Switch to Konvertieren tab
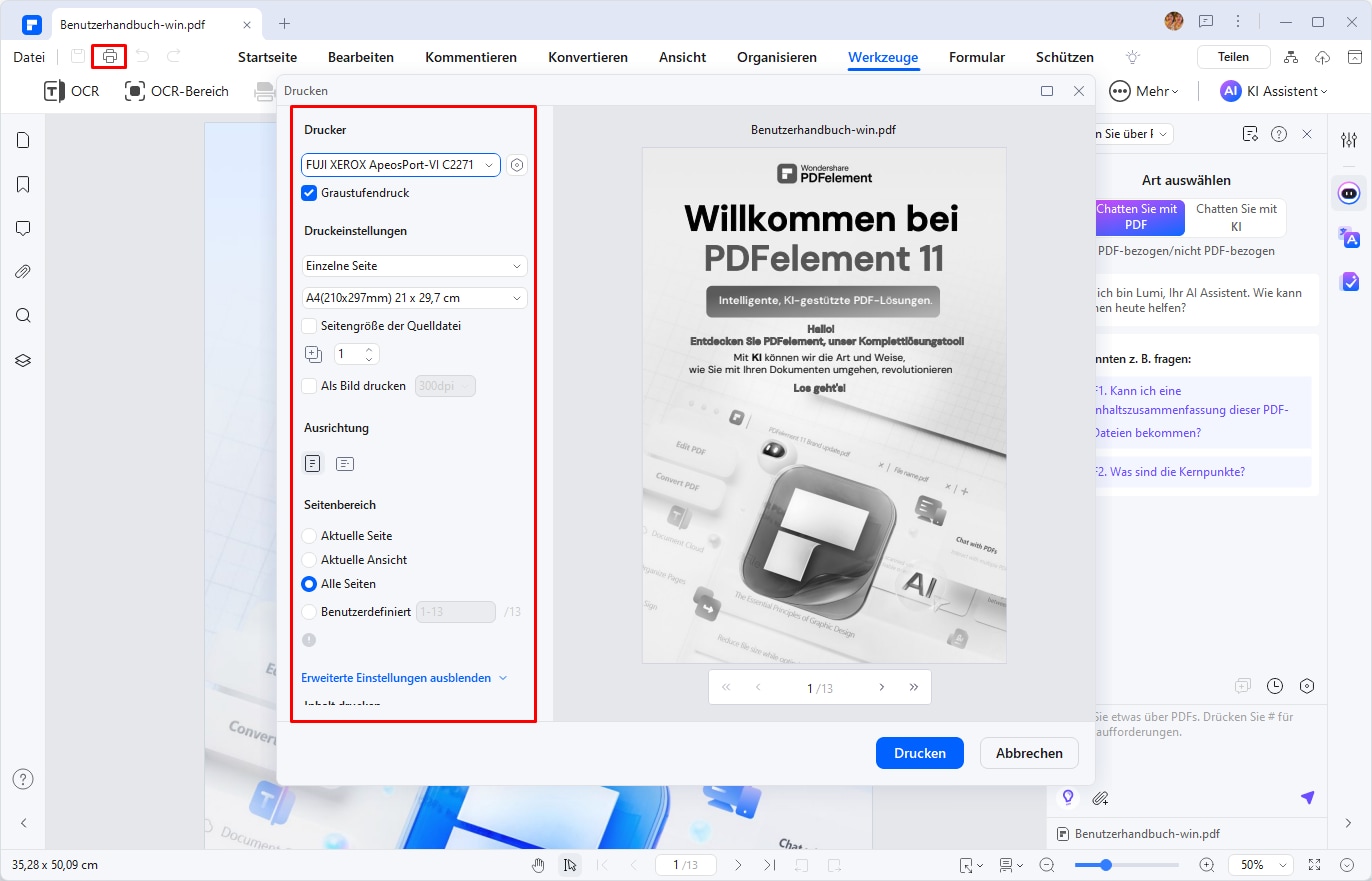The image size is (1372, 881). 588,57
